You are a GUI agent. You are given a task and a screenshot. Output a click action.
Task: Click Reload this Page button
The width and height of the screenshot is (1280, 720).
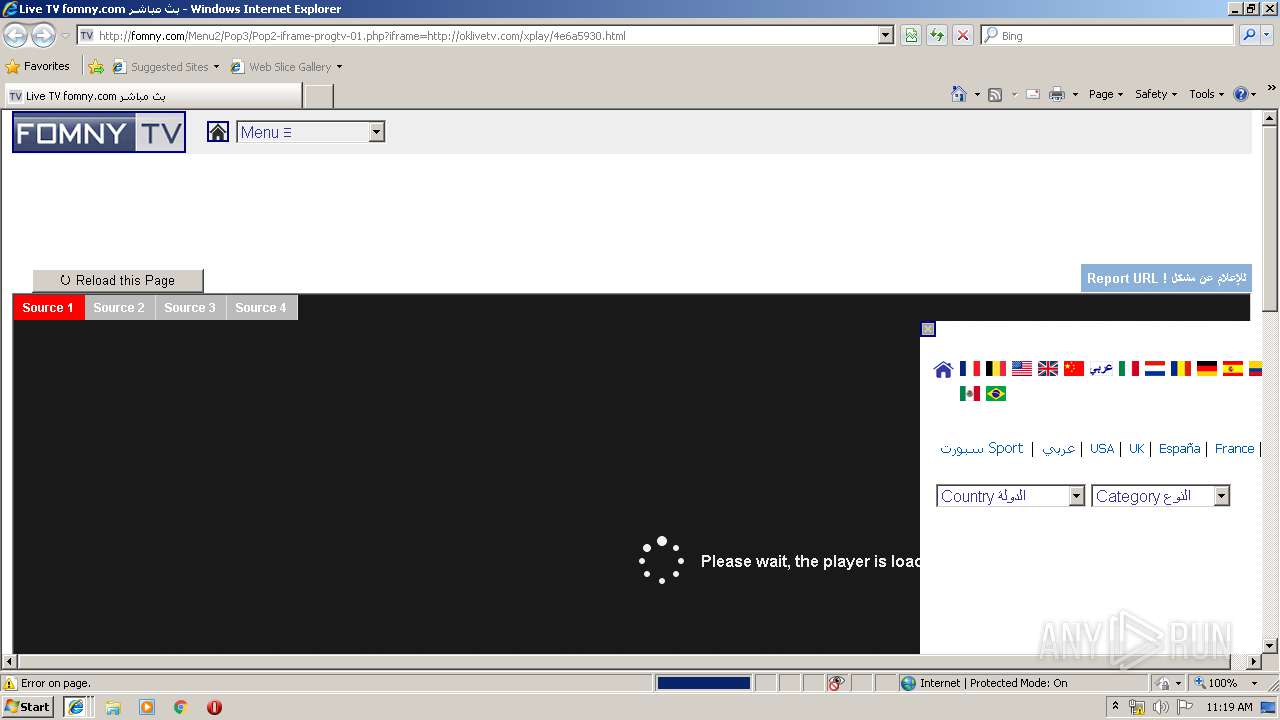(x=118, y=281)
